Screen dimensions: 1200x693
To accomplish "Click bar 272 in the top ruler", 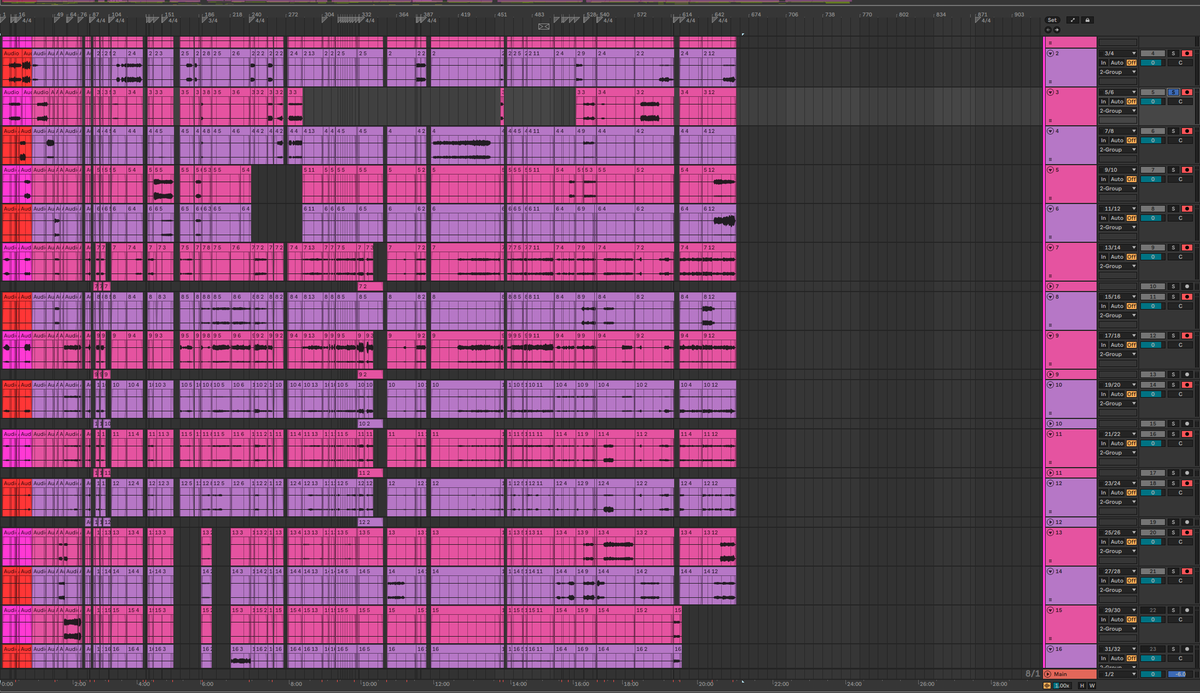I will [292, 15].
